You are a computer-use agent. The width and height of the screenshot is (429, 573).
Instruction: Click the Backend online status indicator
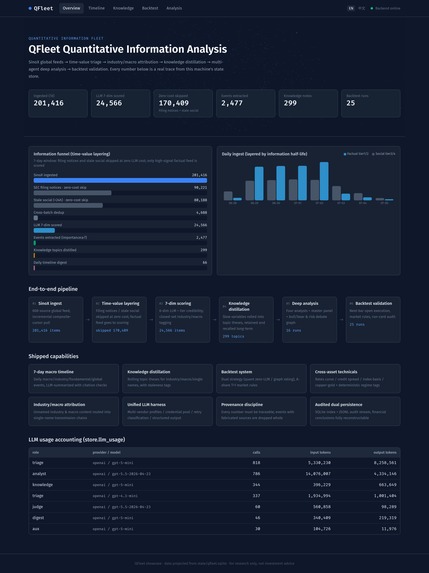click(386, 8)
